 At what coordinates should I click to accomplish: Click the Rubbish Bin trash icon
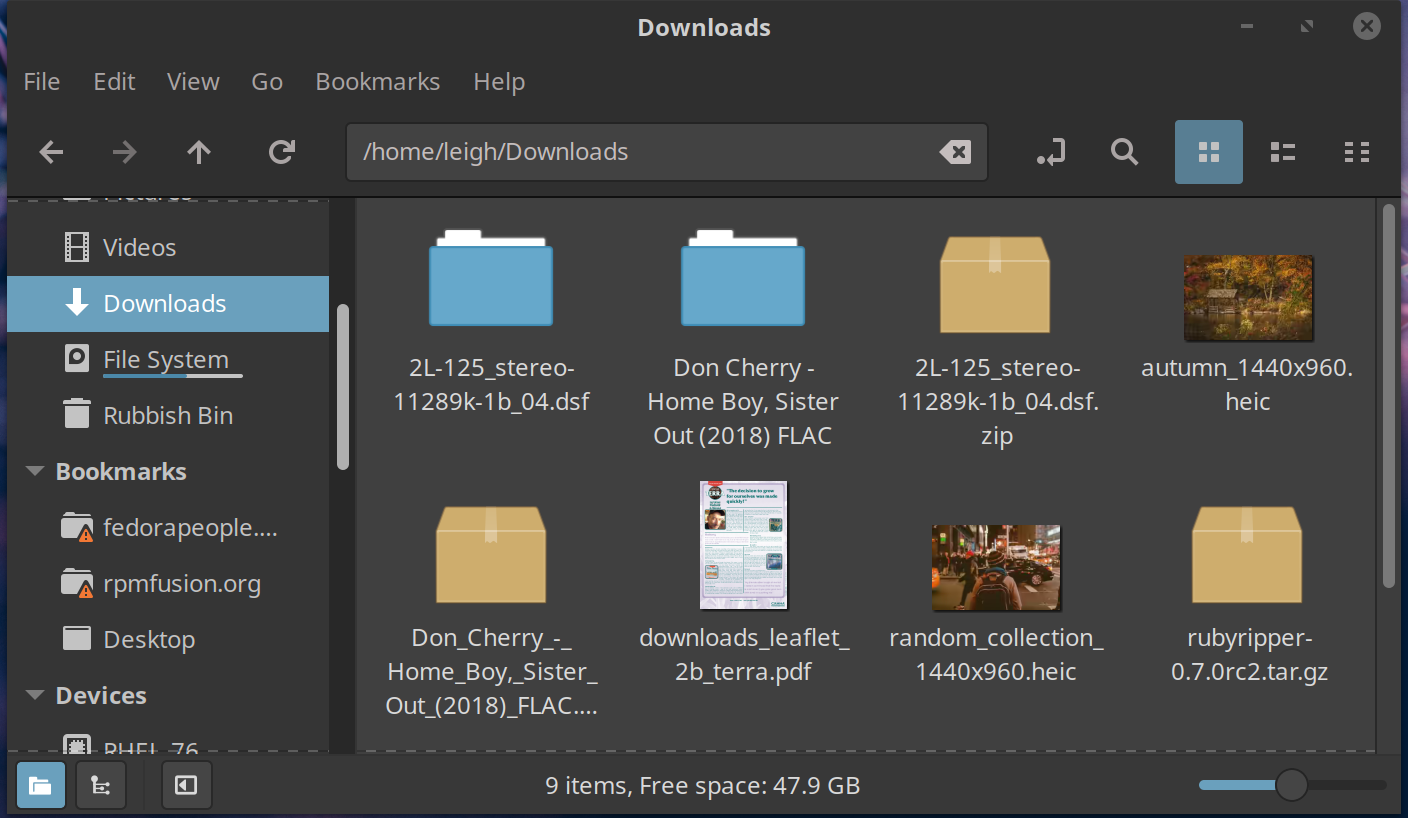point(76,415)
